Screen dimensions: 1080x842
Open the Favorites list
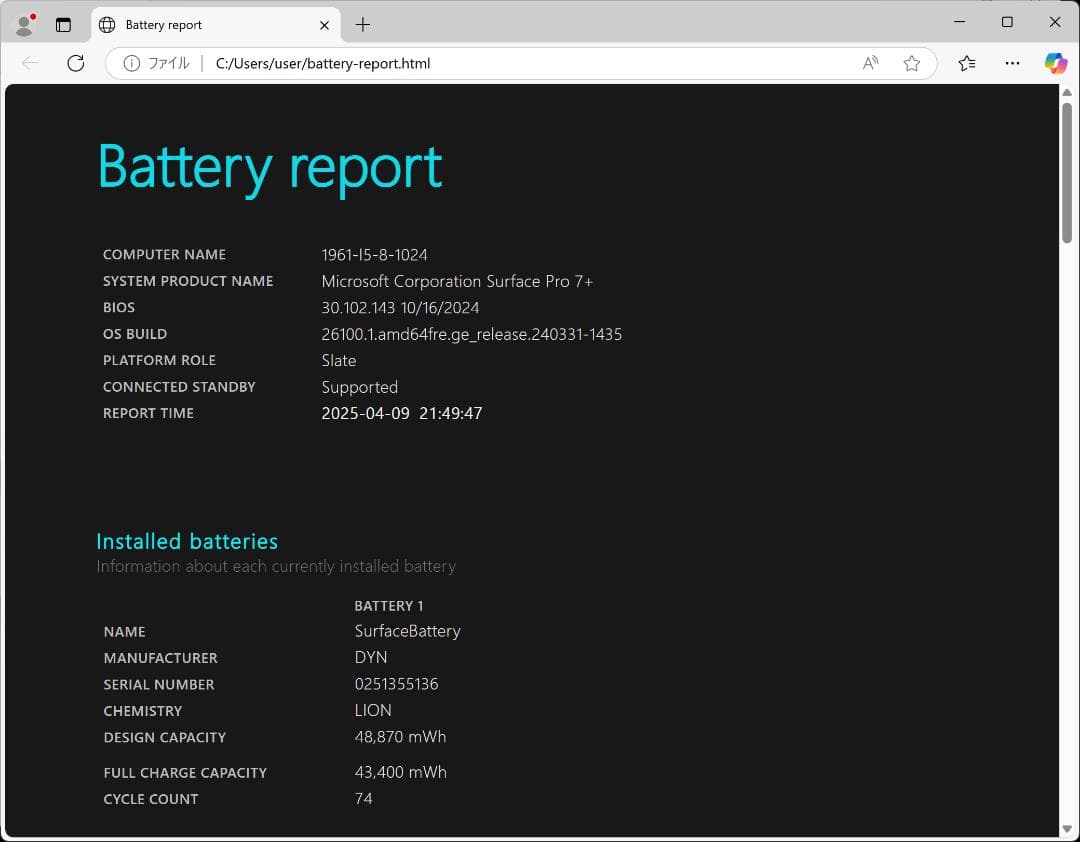coord(966,62)
